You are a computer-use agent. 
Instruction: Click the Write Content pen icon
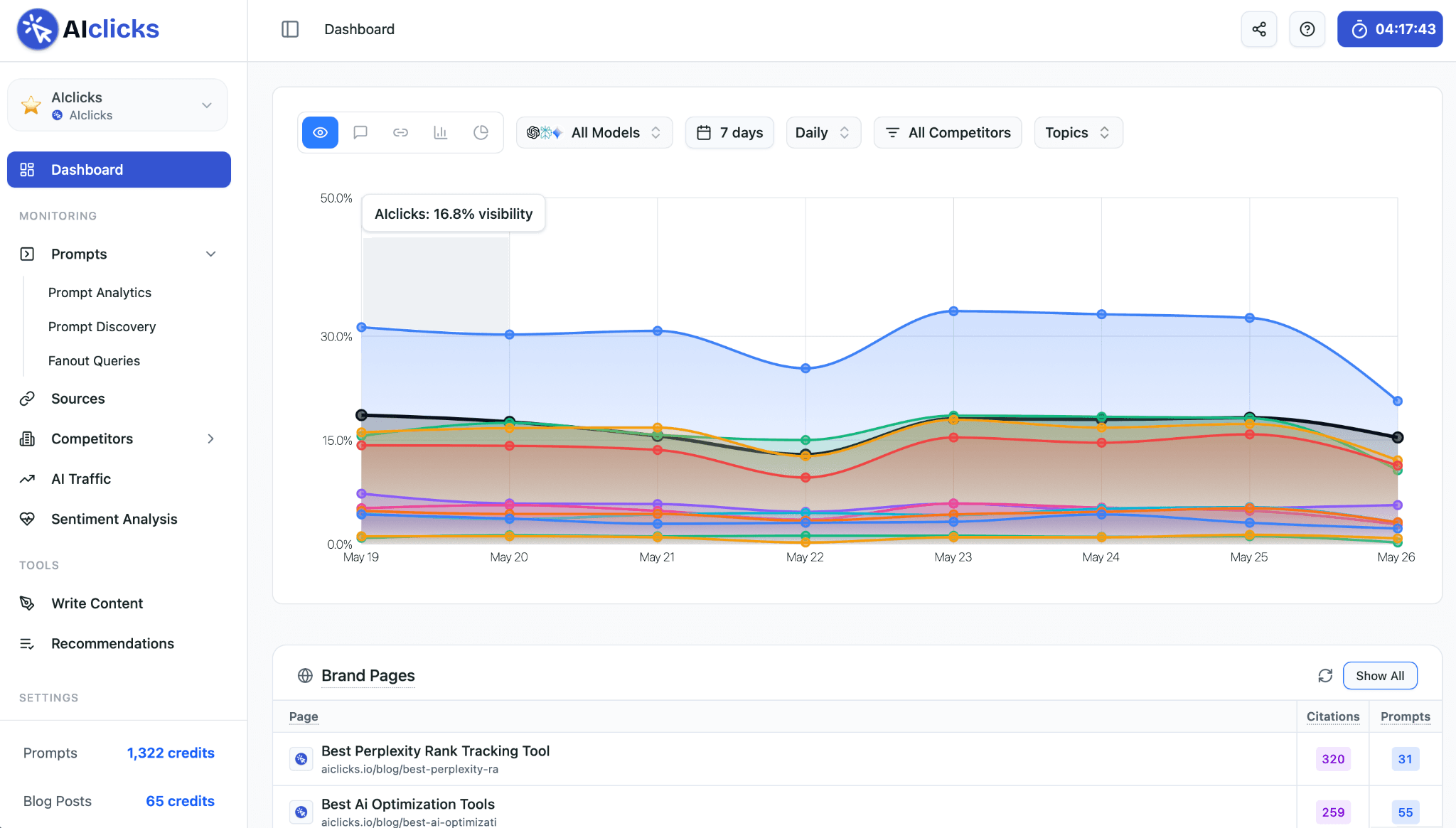tap(27, 603)
